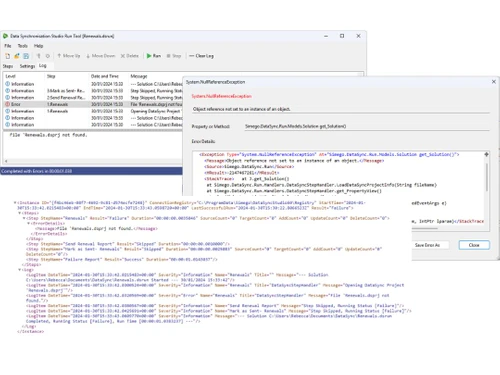Click the Level column header
Screen dimensions: 500x375
coord(11,76)
